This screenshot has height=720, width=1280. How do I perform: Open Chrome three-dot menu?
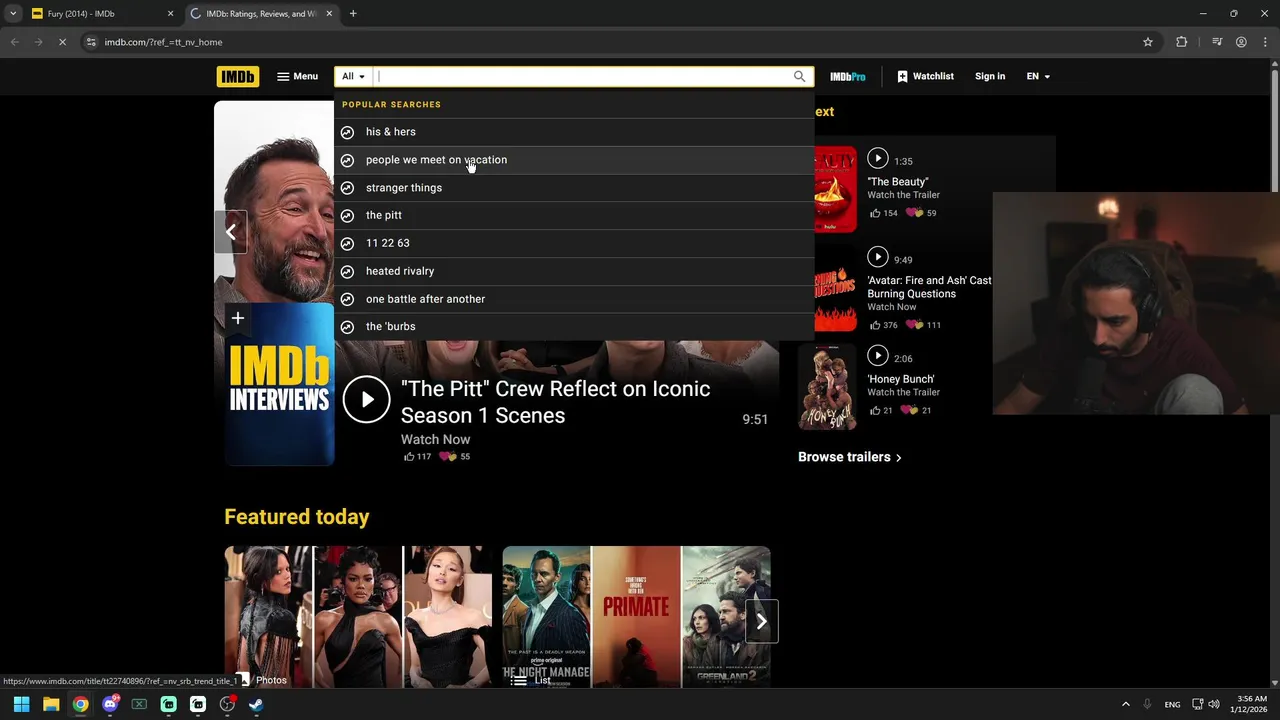pyautogui.click(x=1265, y=42)
